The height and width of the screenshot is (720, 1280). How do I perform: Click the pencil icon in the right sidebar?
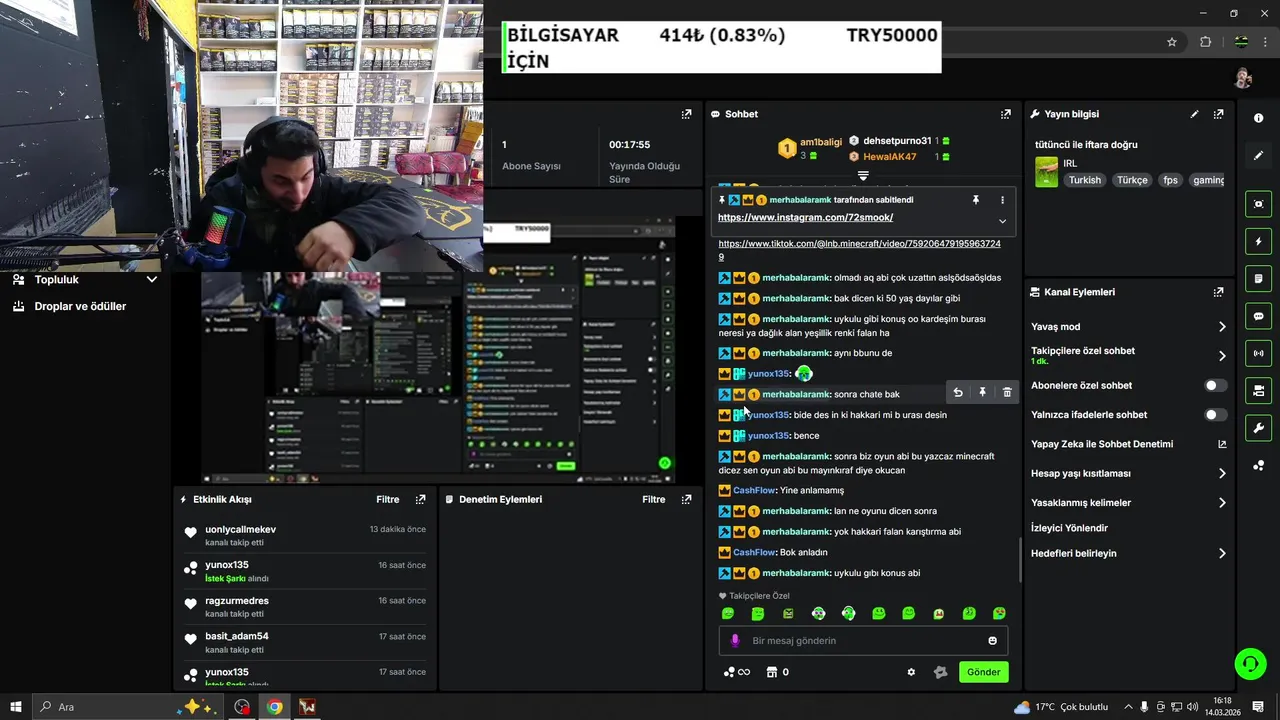pos(1258,156)
